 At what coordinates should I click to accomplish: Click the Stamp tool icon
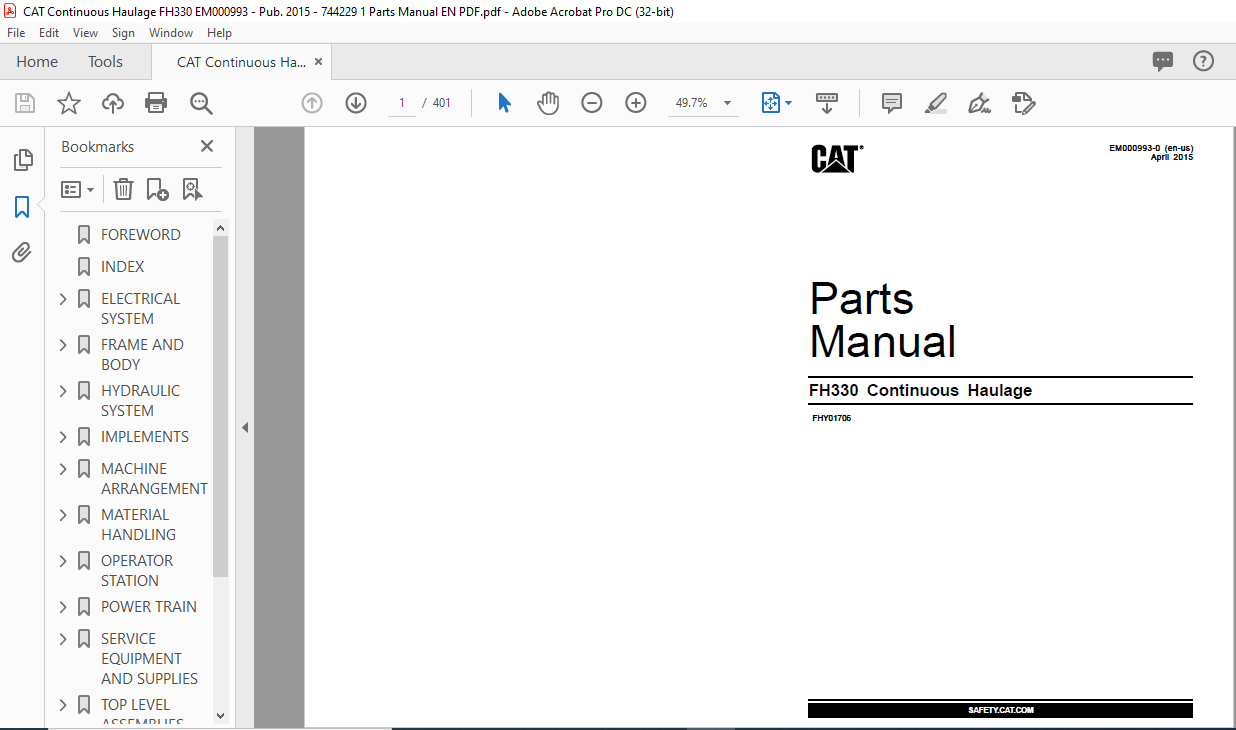tap(1024, 103)
